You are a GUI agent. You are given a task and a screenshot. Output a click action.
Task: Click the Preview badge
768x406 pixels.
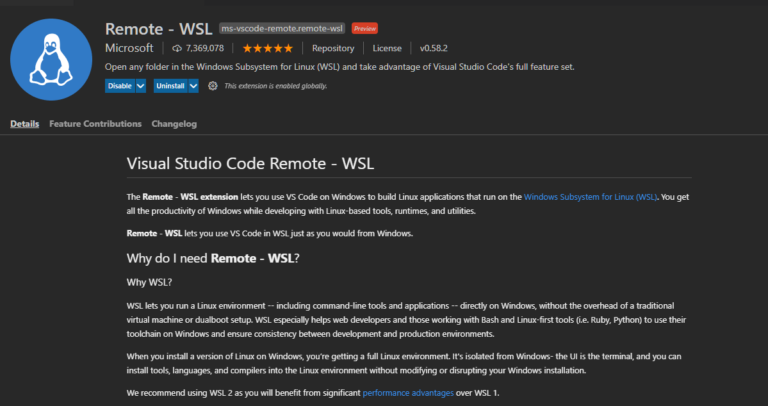click(365, 28)
